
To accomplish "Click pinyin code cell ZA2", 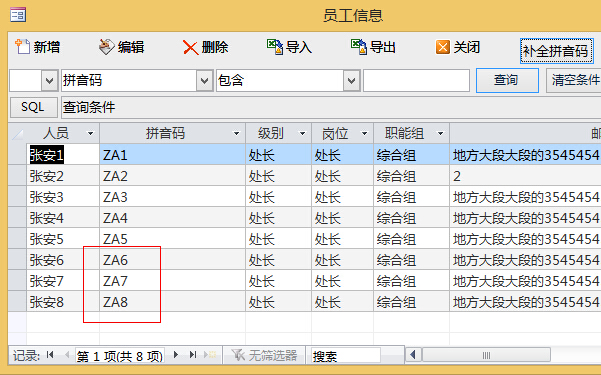I will pyautogui.click(x=172, y=176).
